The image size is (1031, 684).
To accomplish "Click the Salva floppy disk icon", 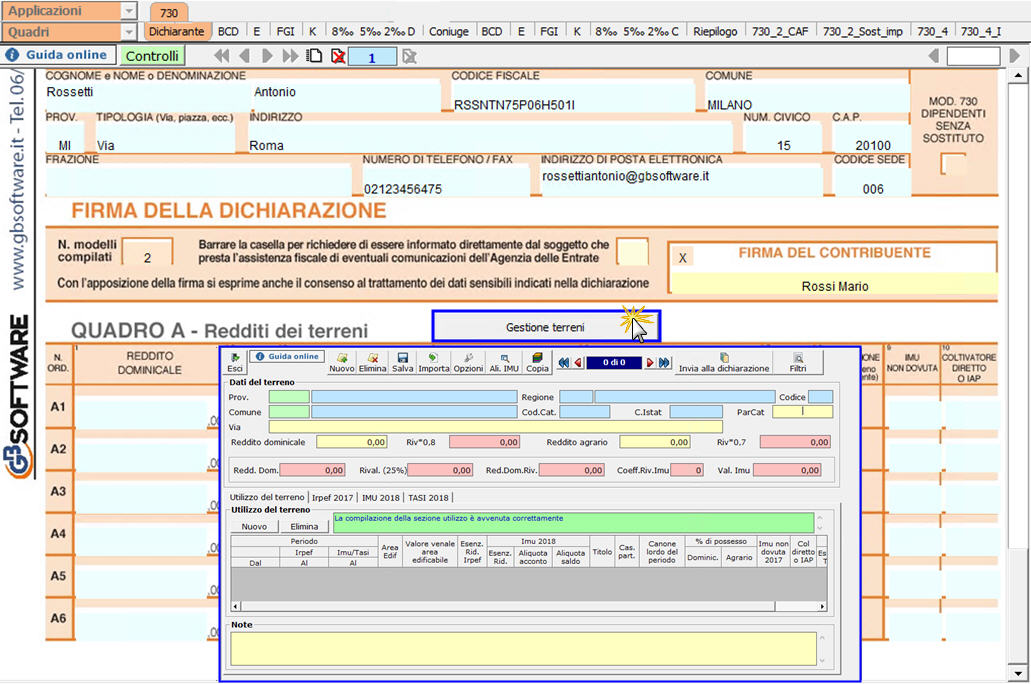I will pyautogui.click(x=402, y=361).
